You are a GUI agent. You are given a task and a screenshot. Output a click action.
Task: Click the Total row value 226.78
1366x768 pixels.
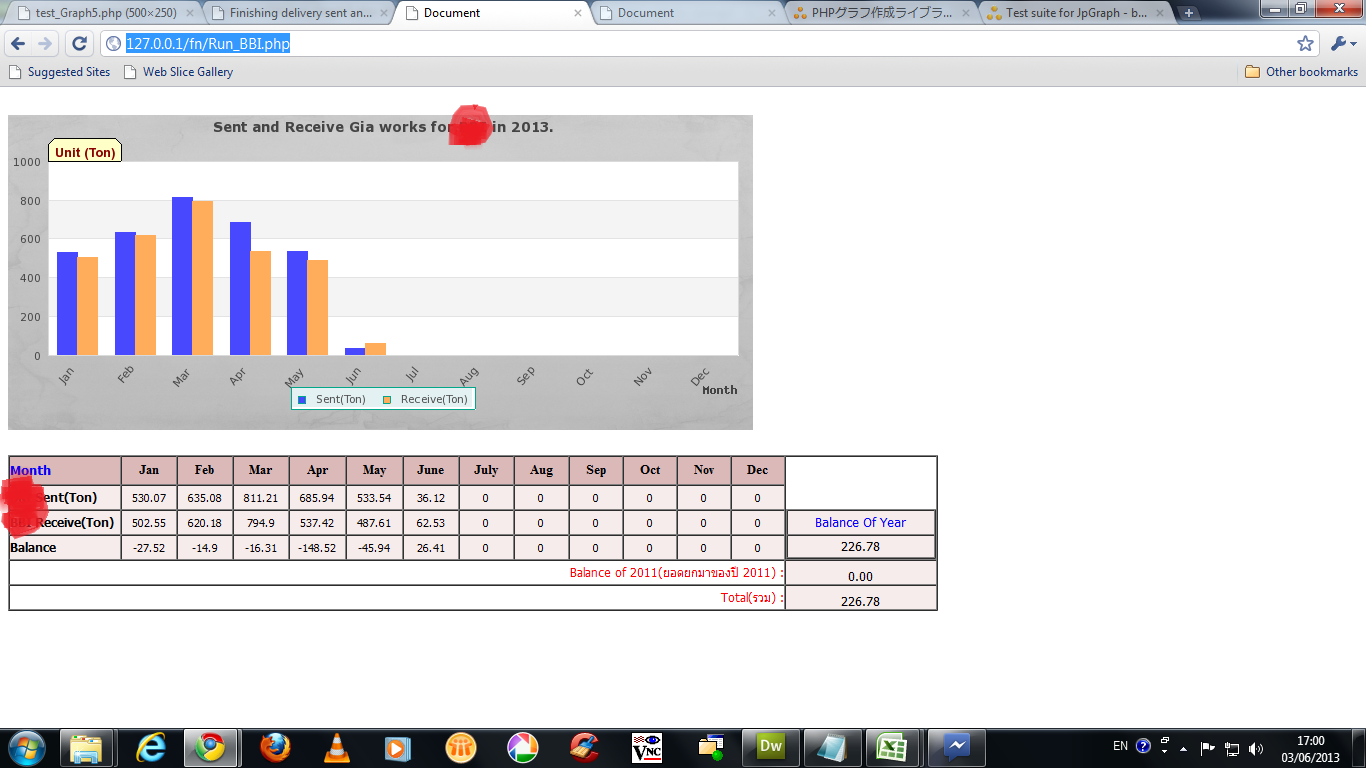click(860, 601)
